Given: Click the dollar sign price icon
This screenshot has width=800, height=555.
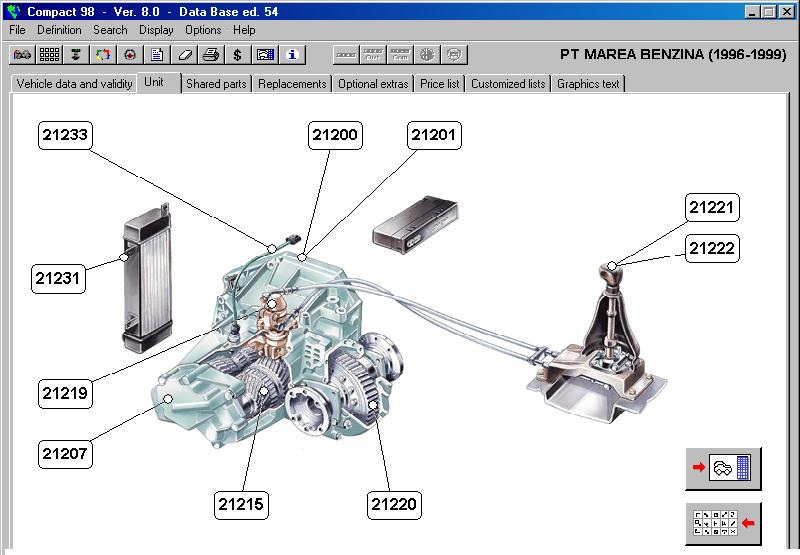Looking at the screenshot, I should (x=238, y=54).
